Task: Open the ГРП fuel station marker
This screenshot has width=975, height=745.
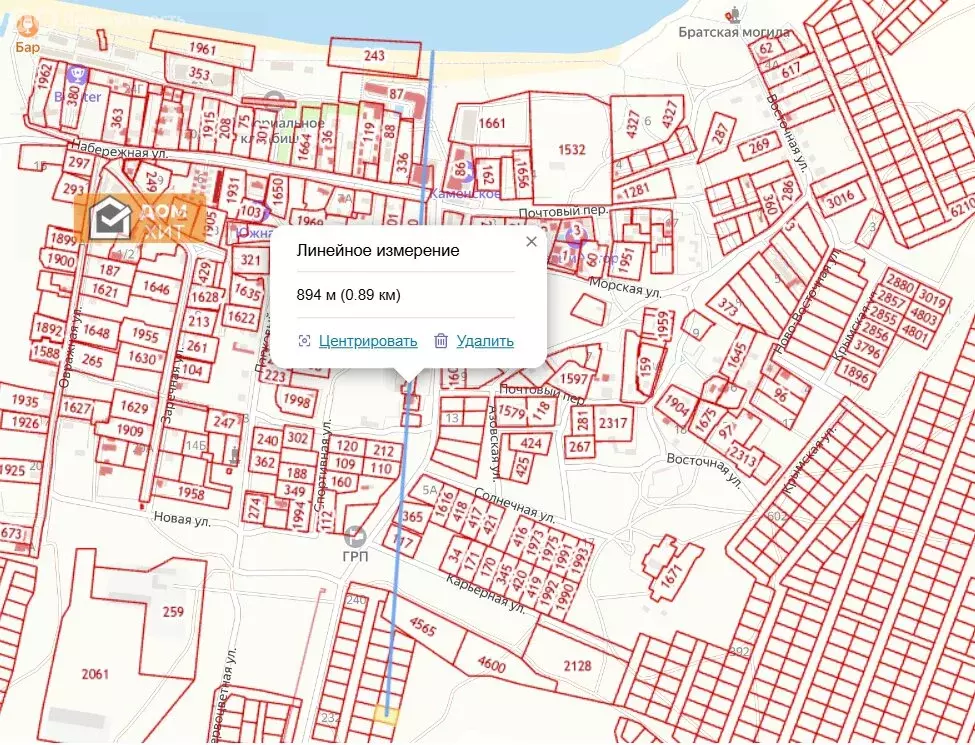Action: [x=355, y=537]
